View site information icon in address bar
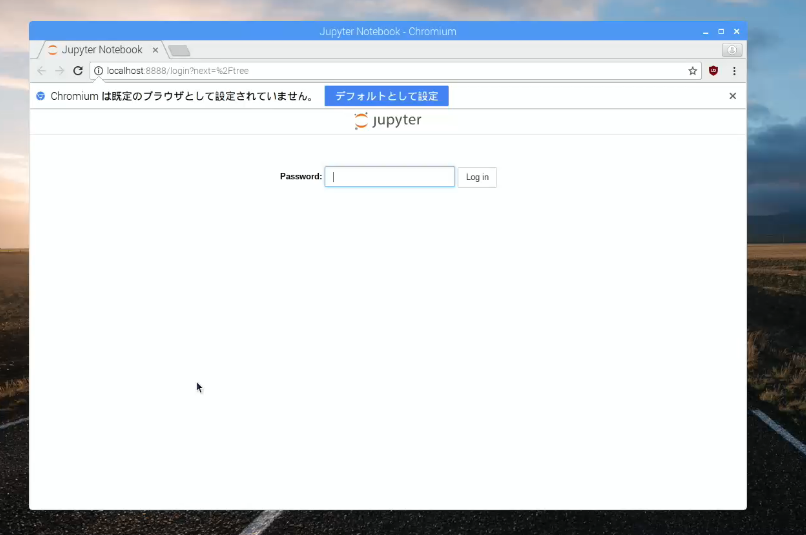The height and width of the screenshot is (535, 806). pyautogui.click(x=98, y=71)
